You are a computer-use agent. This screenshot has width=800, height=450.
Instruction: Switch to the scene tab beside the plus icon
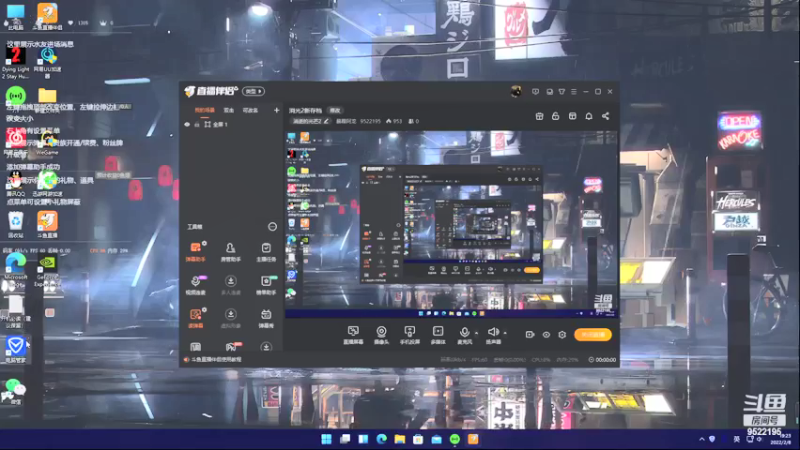pyautogui.click(x=250, y=110)
